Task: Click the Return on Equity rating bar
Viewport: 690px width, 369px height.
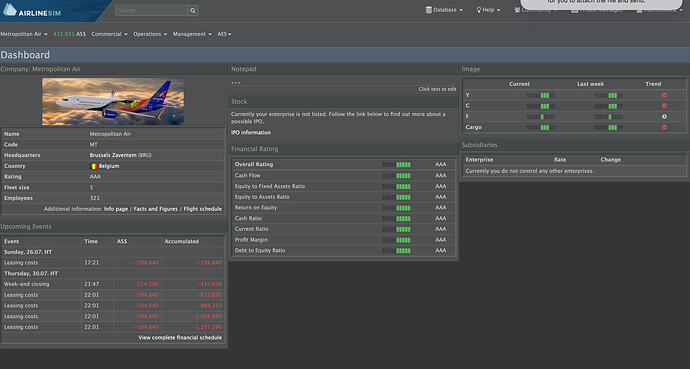Action: tap(396, 208)
